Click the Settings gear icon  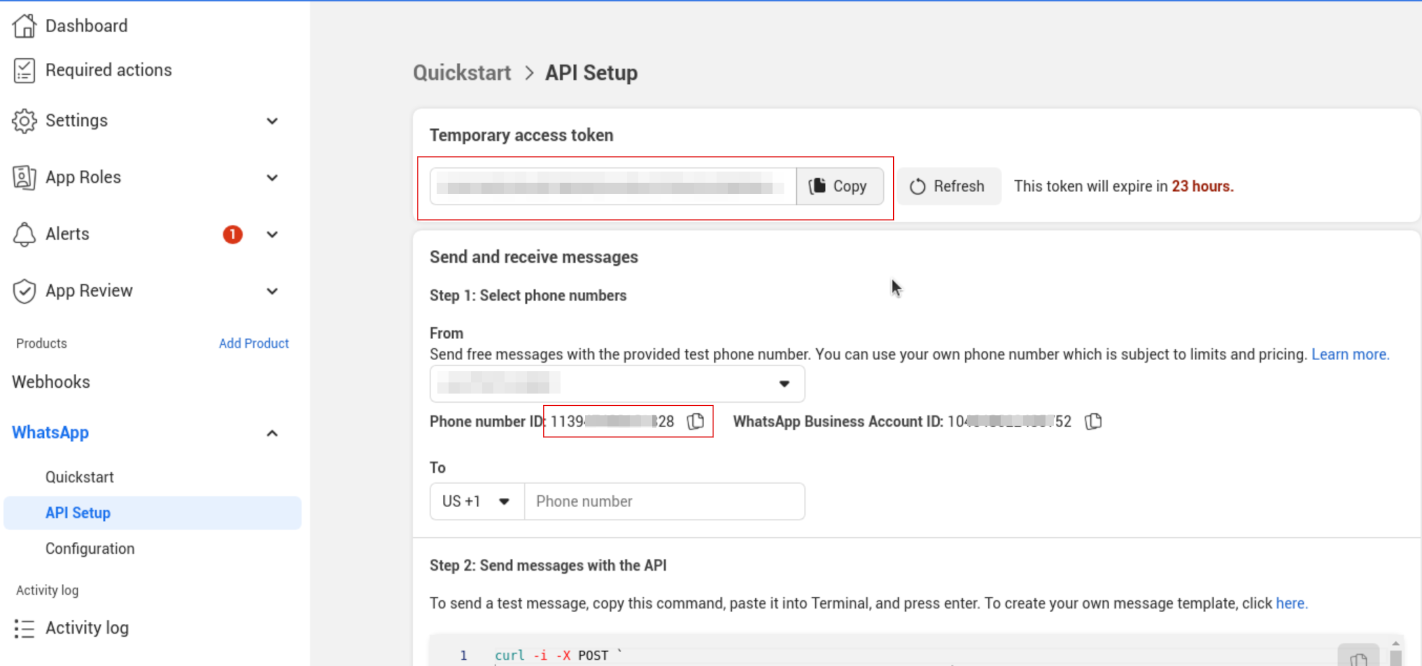(24, 120)
